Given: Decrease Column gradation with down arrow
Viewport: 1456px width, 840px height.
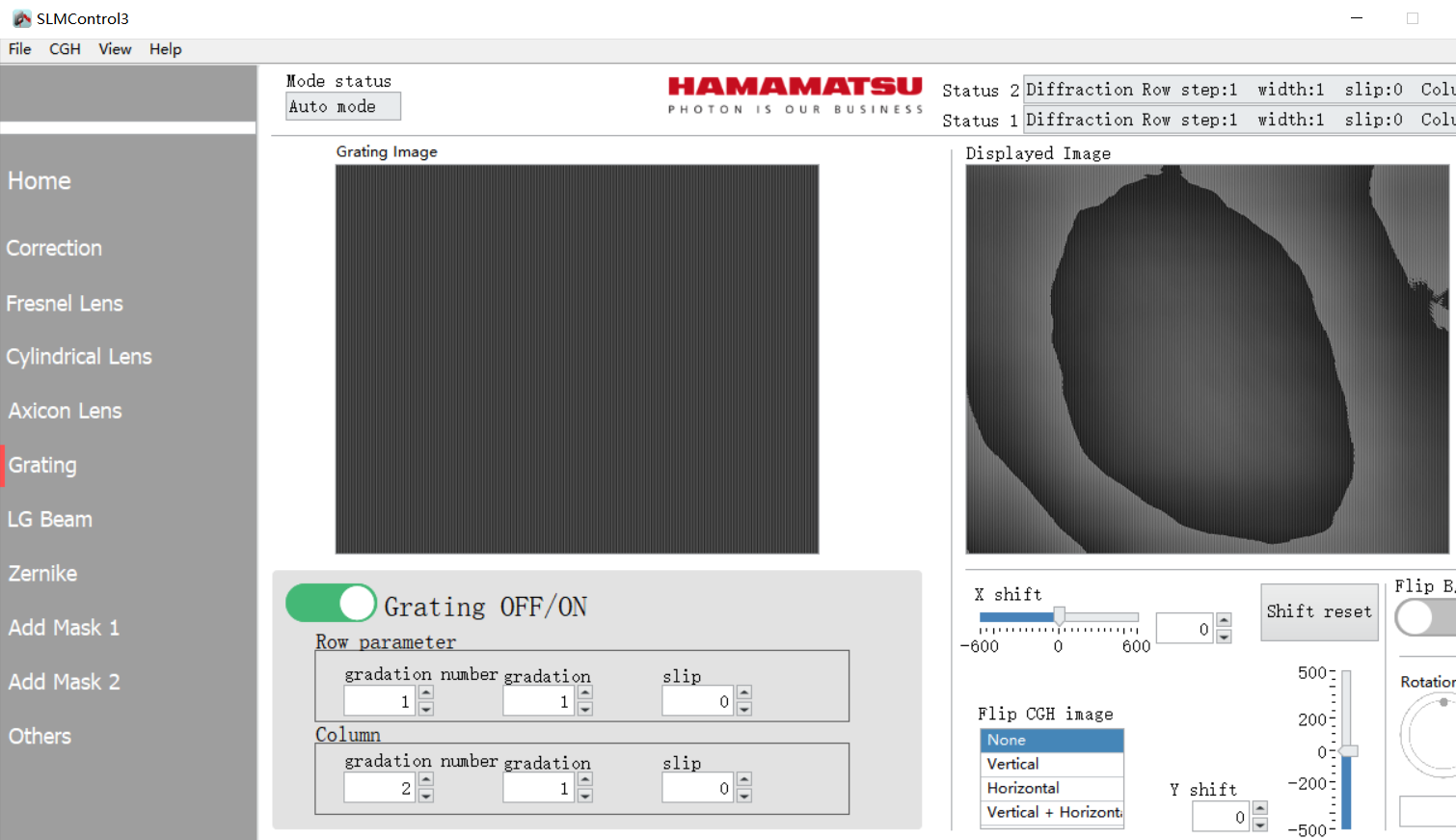Looking at the screenshot, I should (585, 797).
